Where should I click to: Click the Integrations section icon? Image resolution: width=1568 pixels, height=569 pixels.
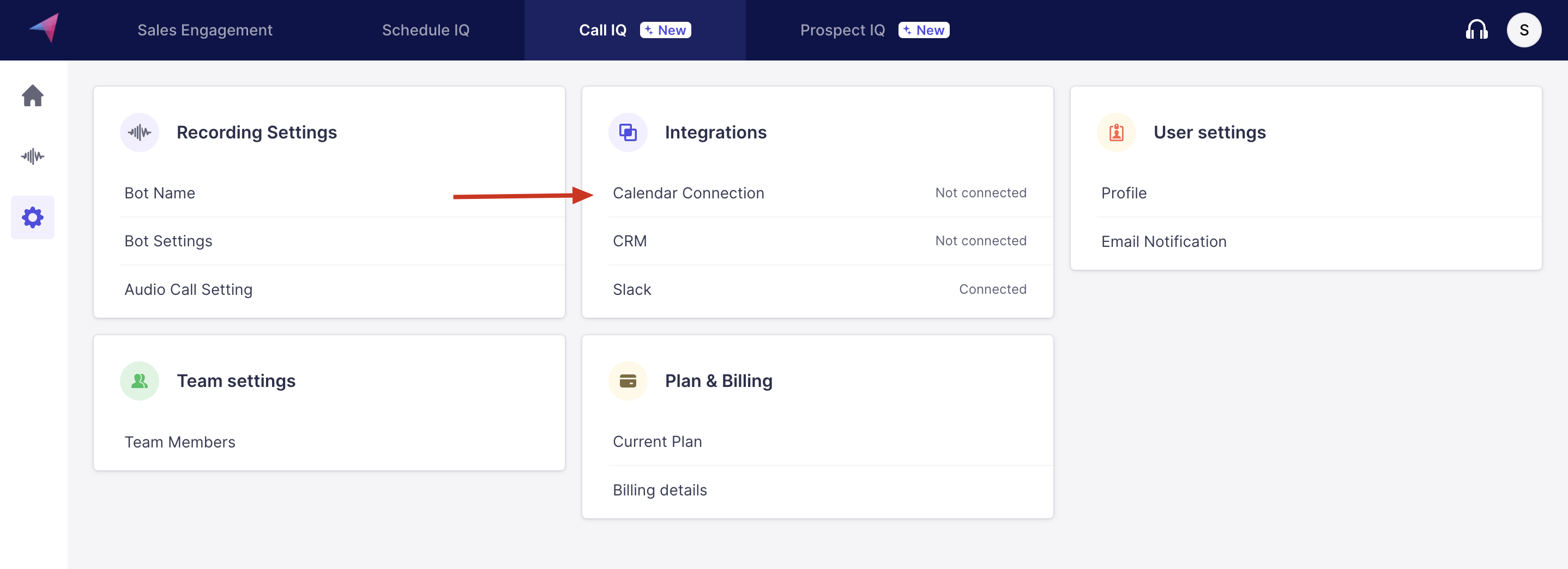628,132
